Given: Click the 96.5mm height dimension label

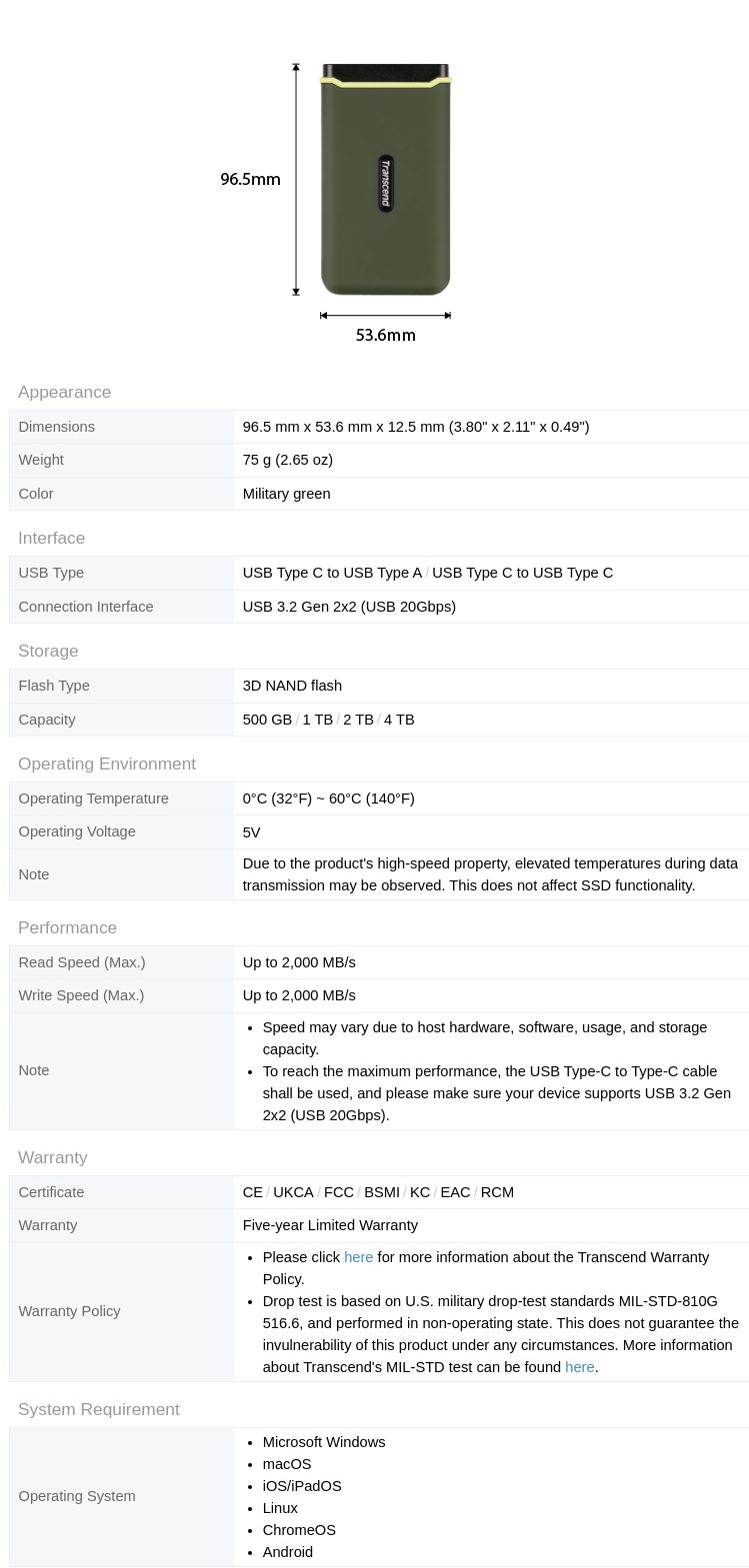Looking at the screenshot, I should point(250,180).
